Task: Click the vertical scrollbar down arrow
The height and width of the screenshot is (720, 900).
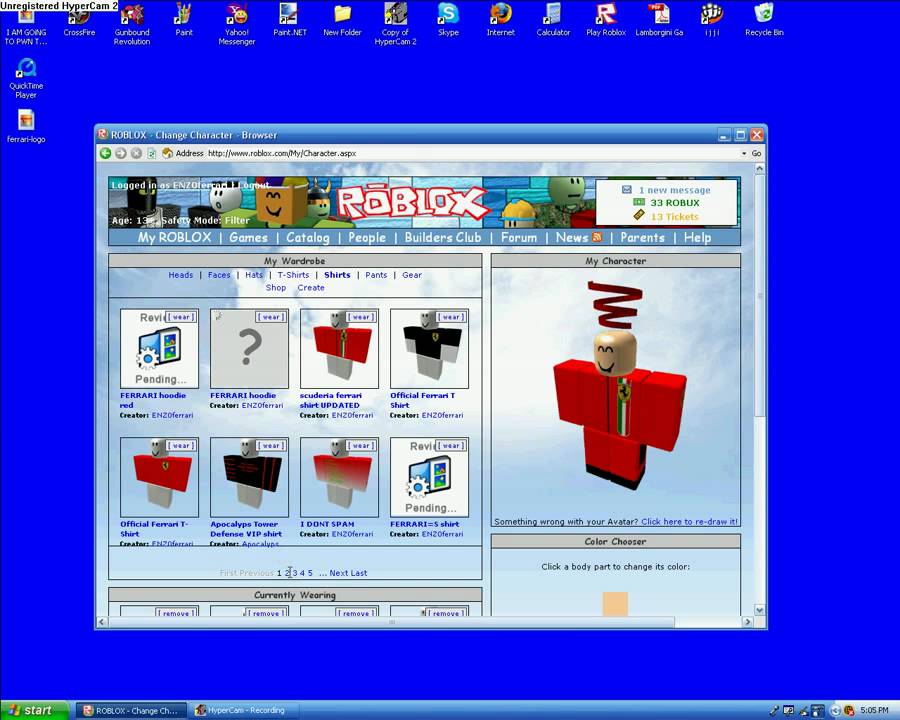Action: (x=759, y=610)
